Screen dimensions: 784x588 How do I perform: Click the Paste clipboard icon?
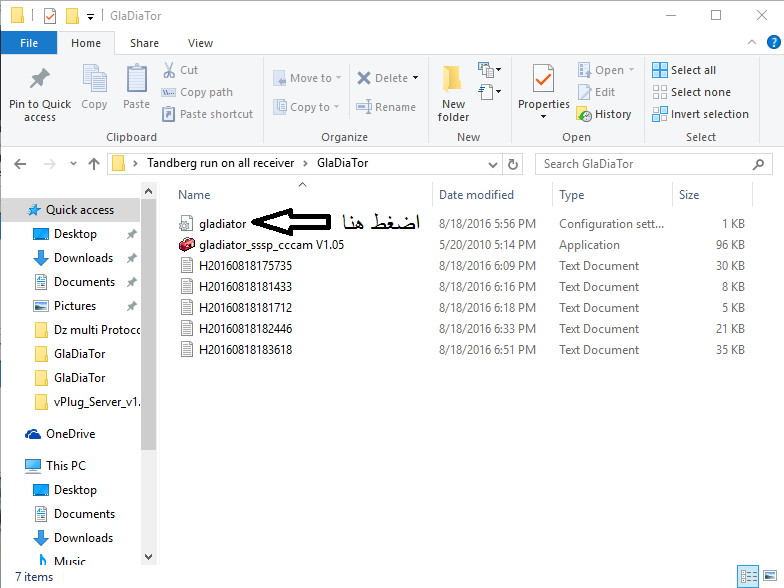coord(136,78)
